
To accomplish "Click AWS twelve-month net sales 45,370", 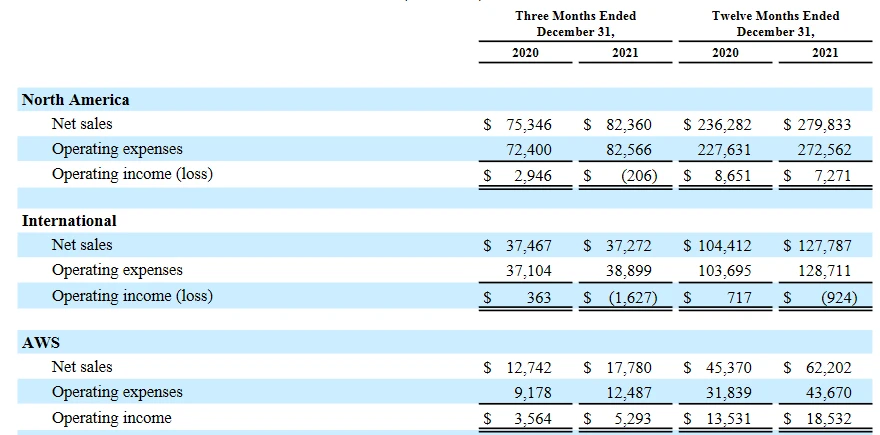I will pyautogui.click(x=726, y=368).
